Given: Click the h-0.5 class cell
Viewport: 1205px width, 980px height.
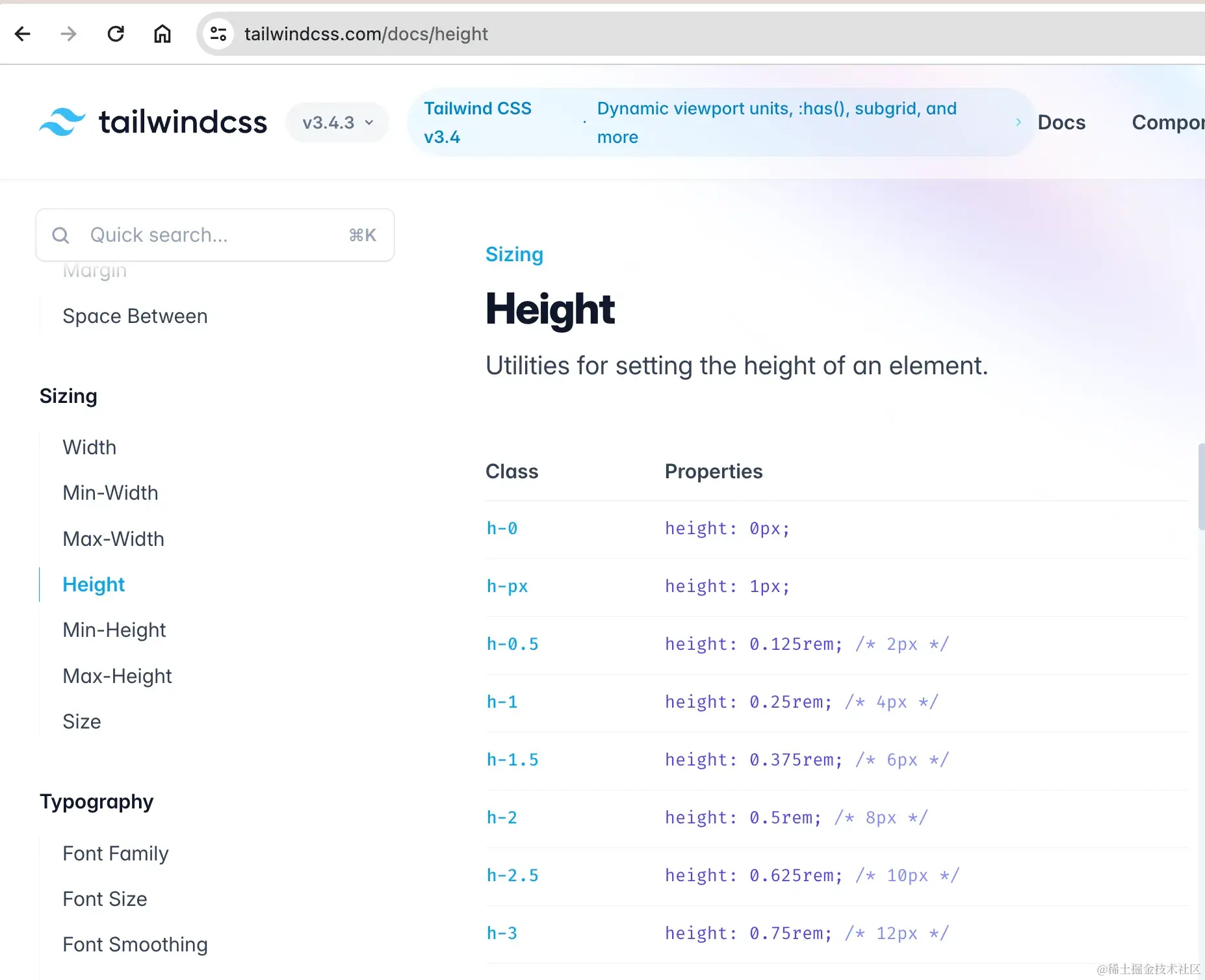Looking at the screenshot, I should pos(513,644).
